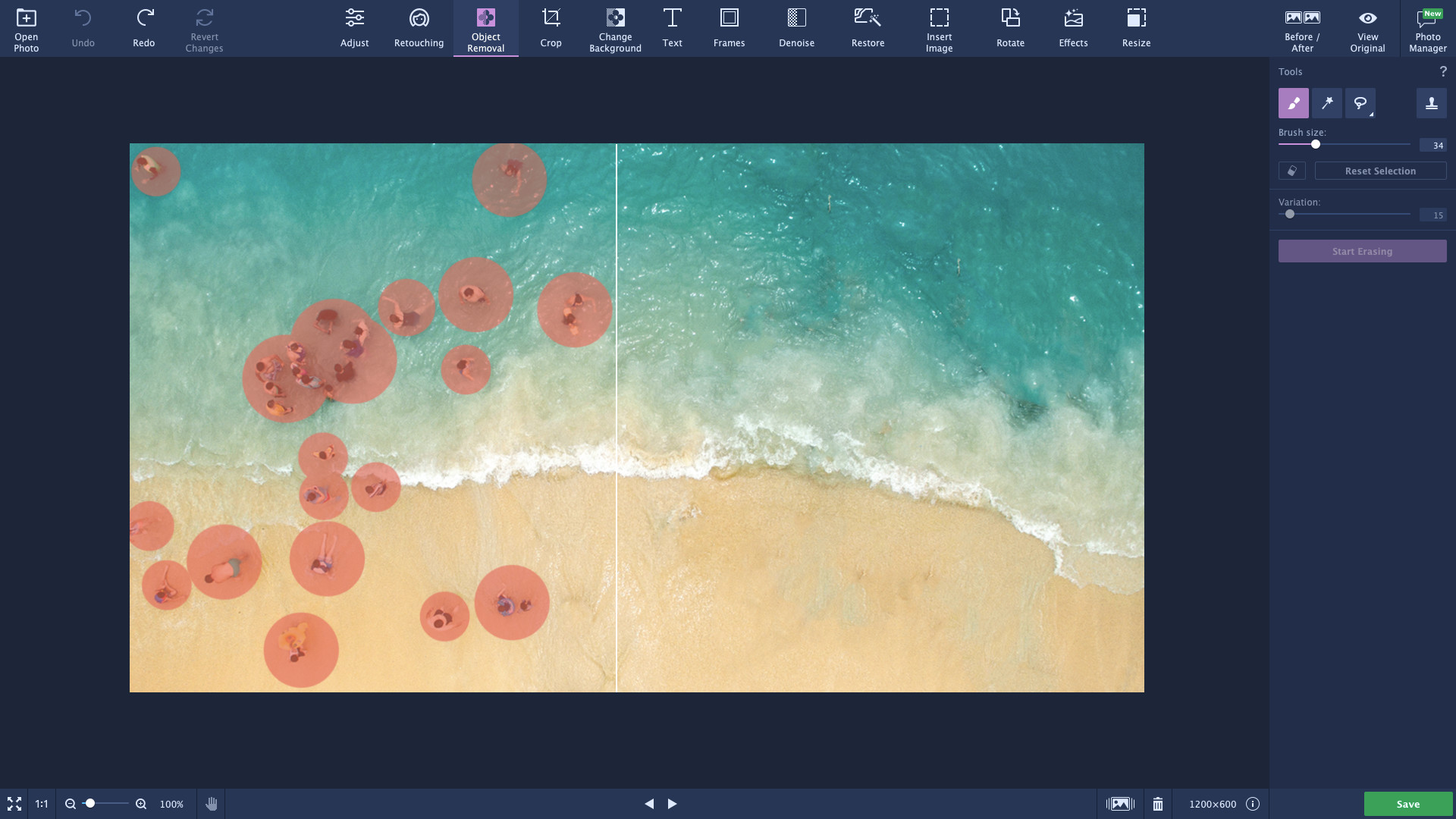Switch to the Retouching tab

pyautogui.click(x=419, y=29)
